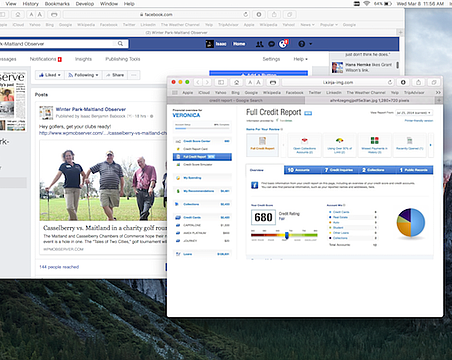
Task: Click the Facebook quick help question icon
Action: pyautogui.click(x=301, y=44)
